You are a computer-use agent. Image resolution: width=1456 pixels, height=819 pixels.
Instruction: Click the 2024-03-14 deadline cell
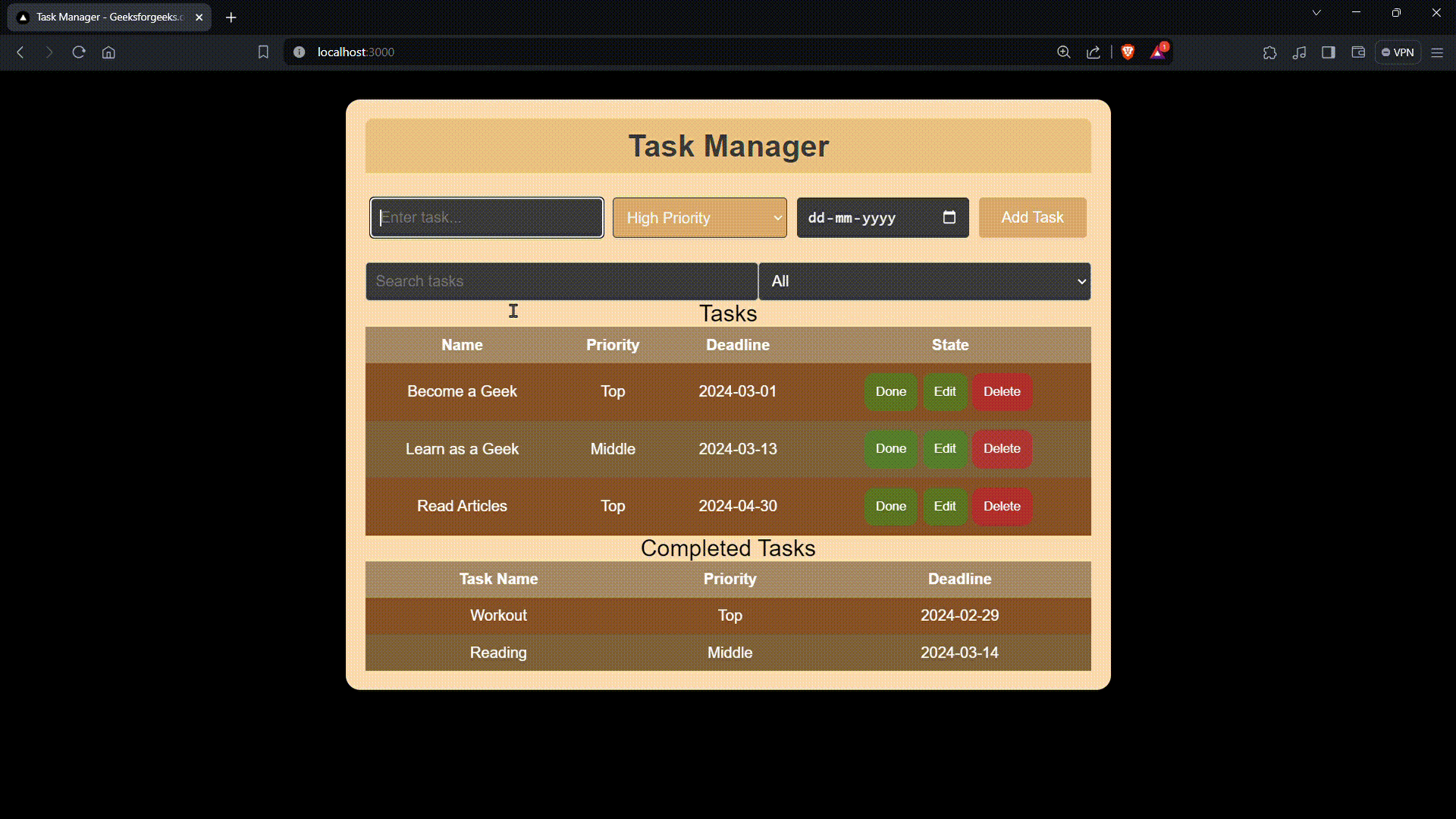[959, 653]
